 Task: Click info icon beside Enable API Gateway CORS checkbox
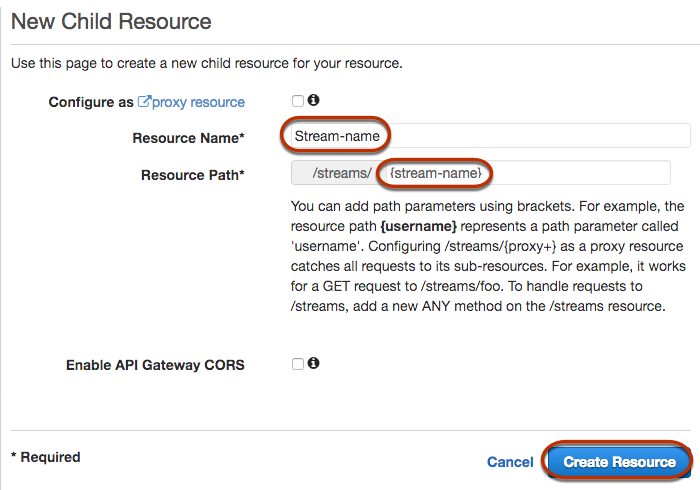(x=313, y=364)
